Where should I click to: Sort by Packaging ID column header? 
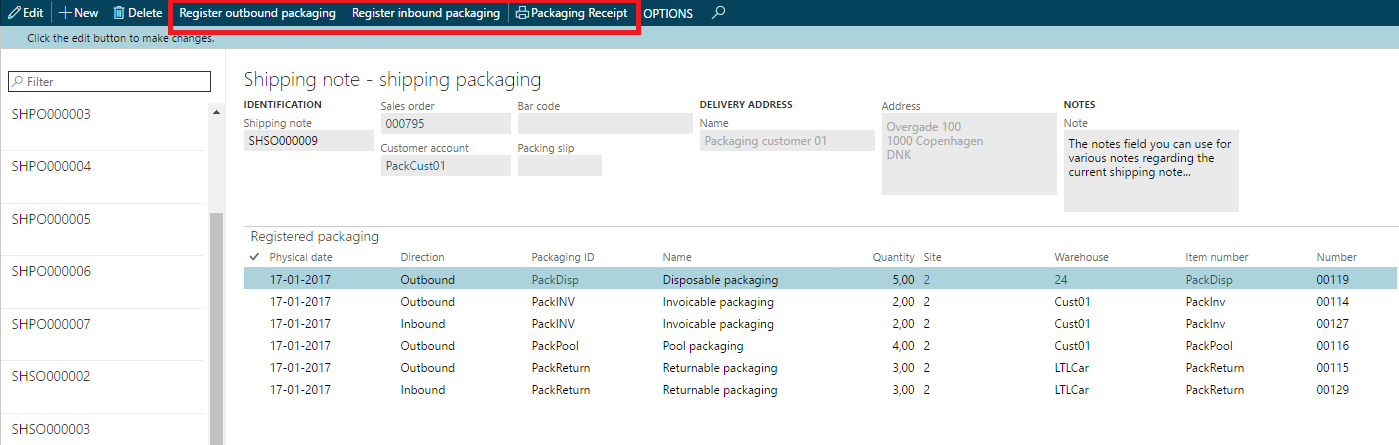tap(563, 257)
